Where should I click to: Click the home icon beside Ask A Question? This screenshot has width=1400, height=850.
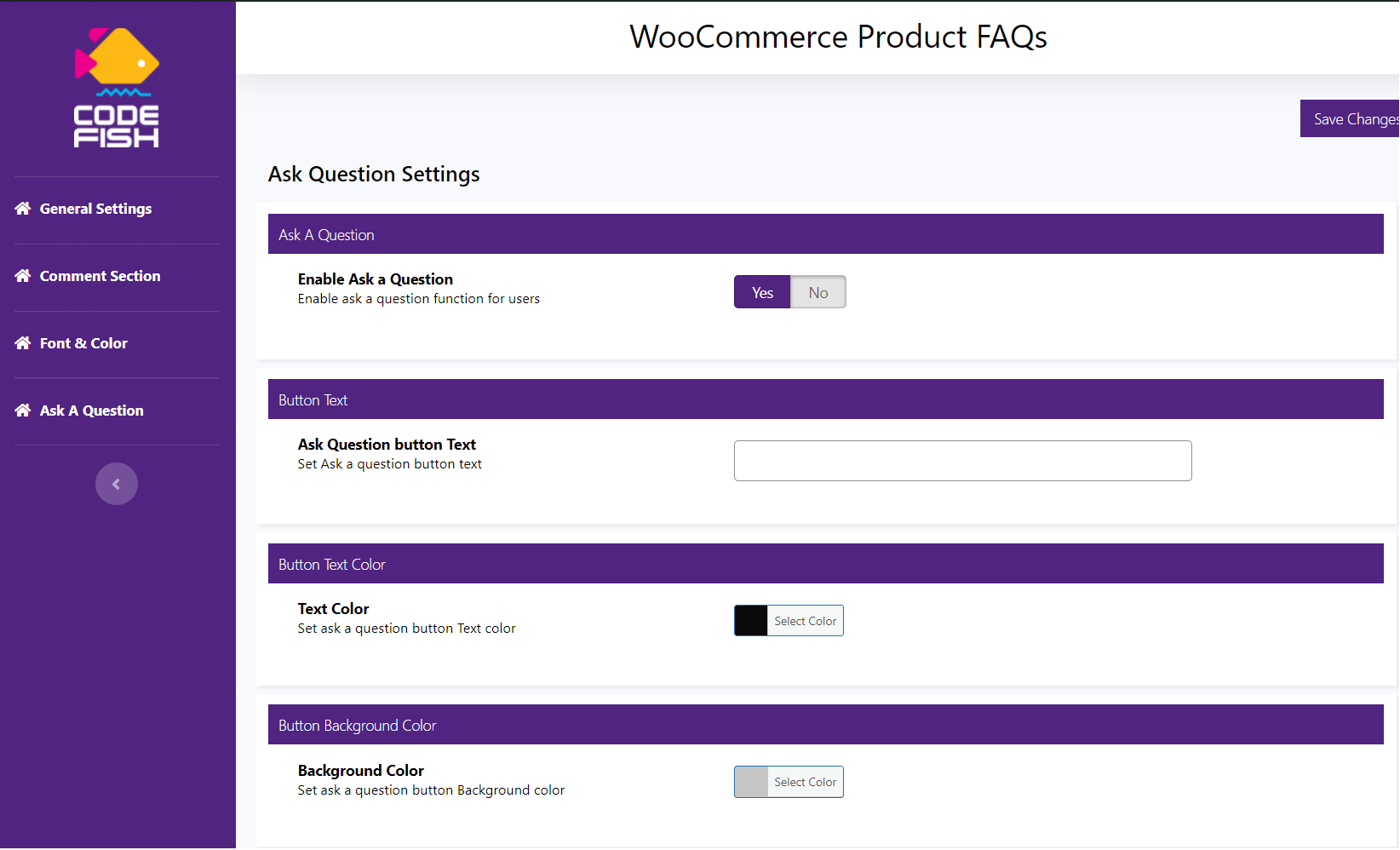23,411
